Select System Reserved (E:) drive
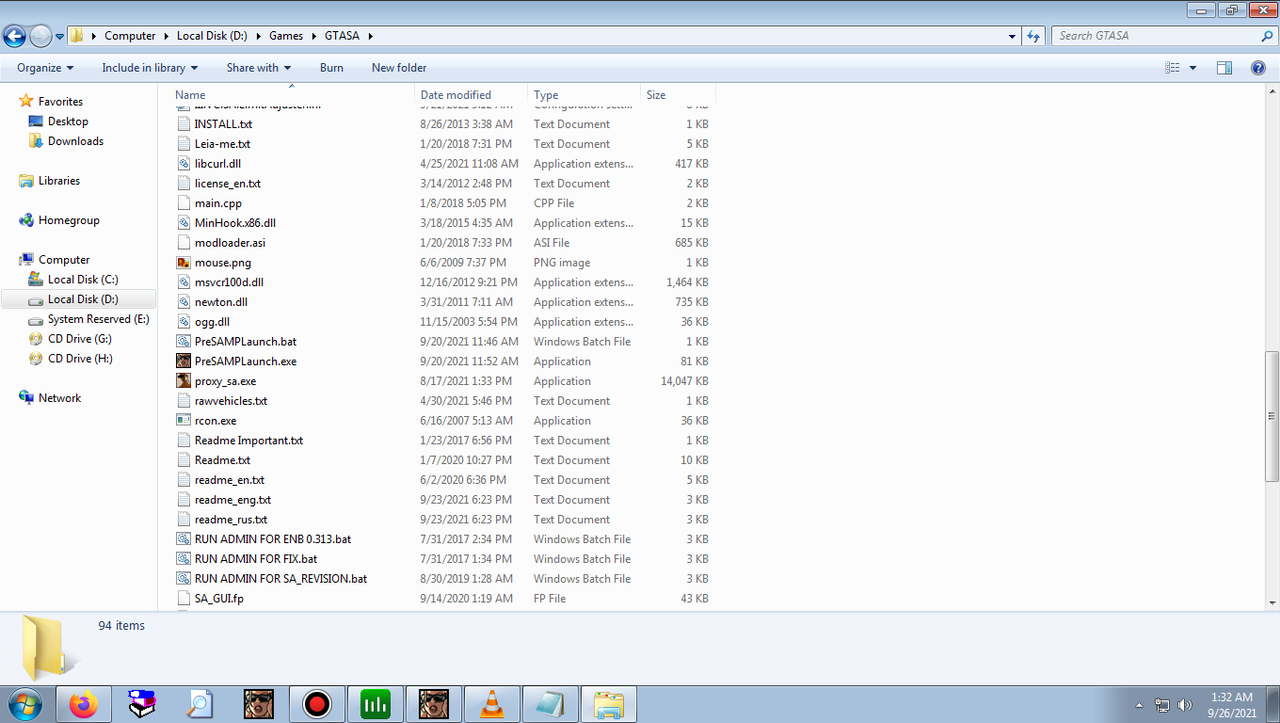Viewport: 1280px width, 723px height. (98, 319)
